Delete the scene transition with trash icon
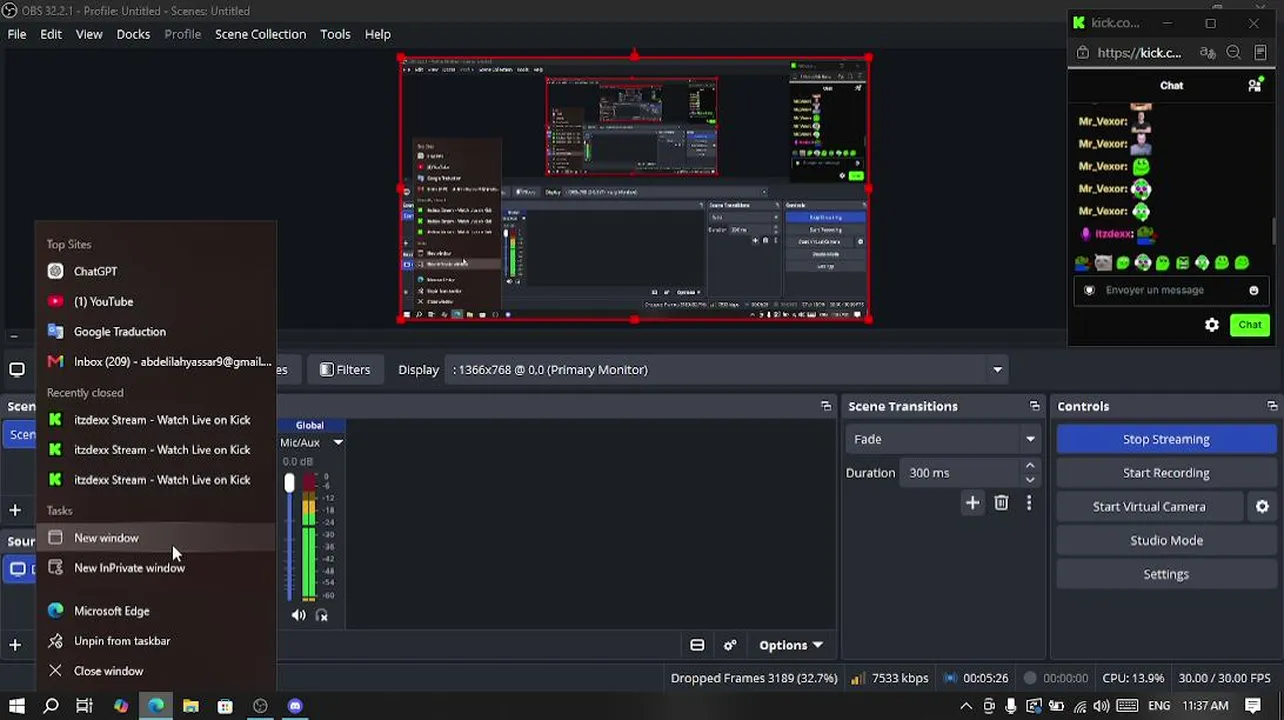The height and width of the screenshot is (720, 1284). pos(1001,503)
